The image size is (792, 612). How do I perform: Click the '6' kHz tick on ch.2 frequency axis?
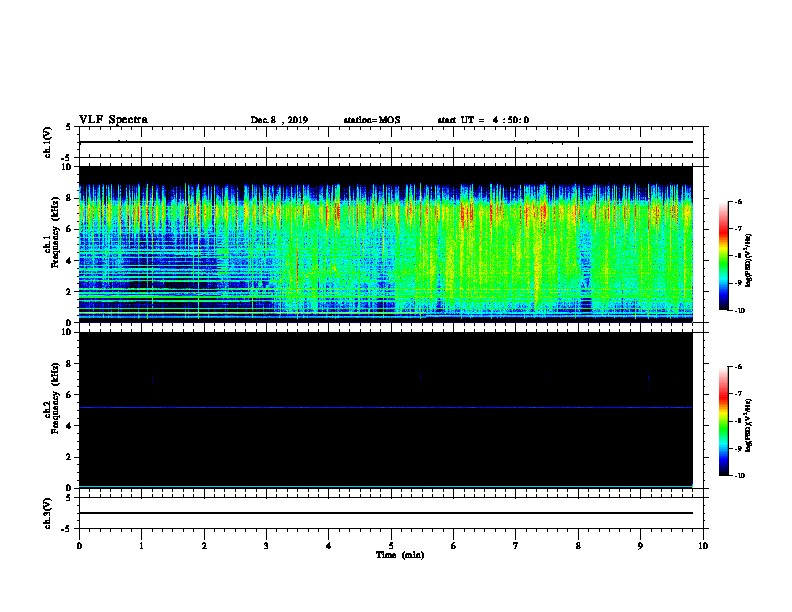pos(69,395)
